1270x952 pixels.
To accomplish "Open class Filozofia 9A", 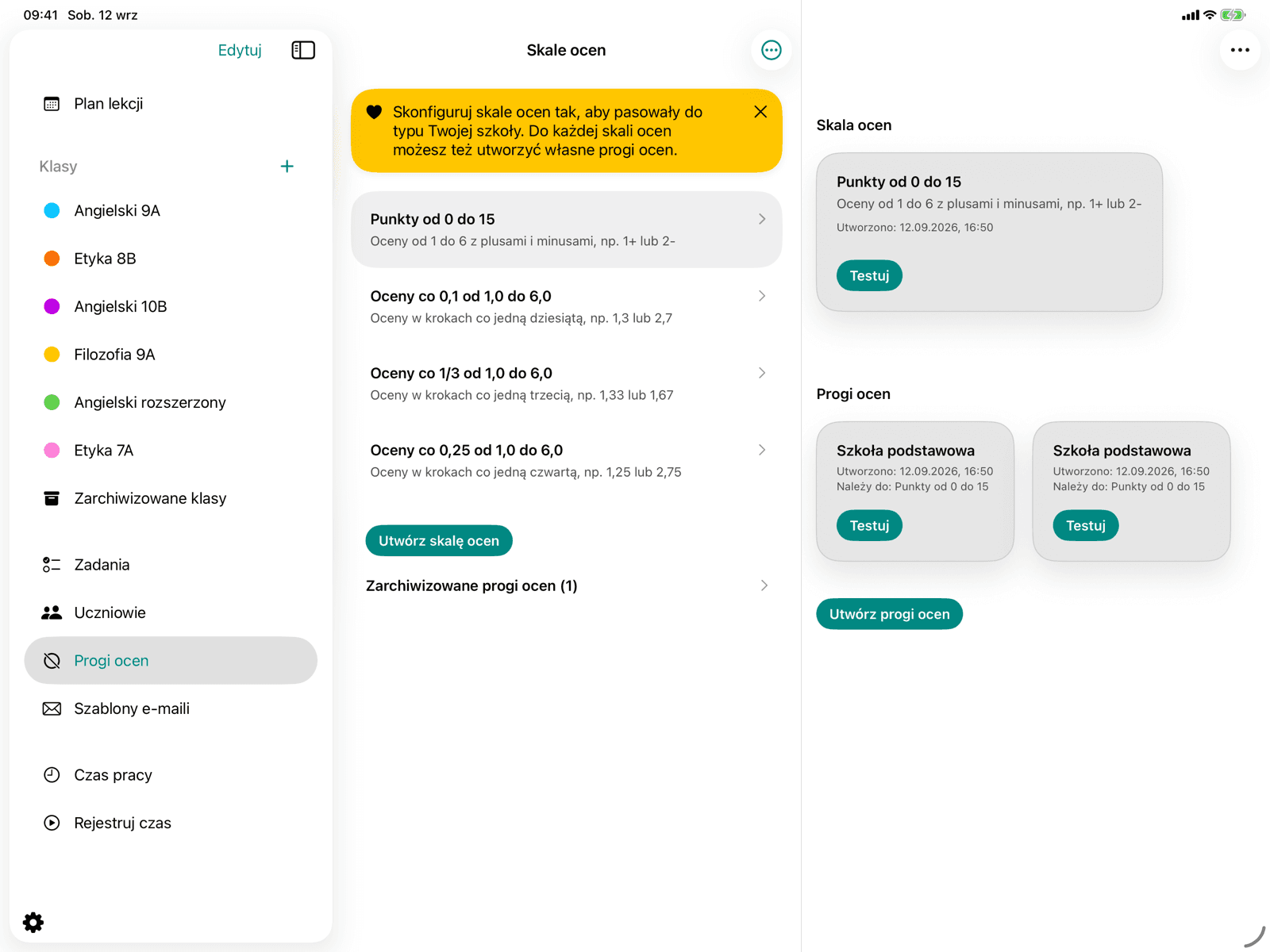I will tap(171, 355).
